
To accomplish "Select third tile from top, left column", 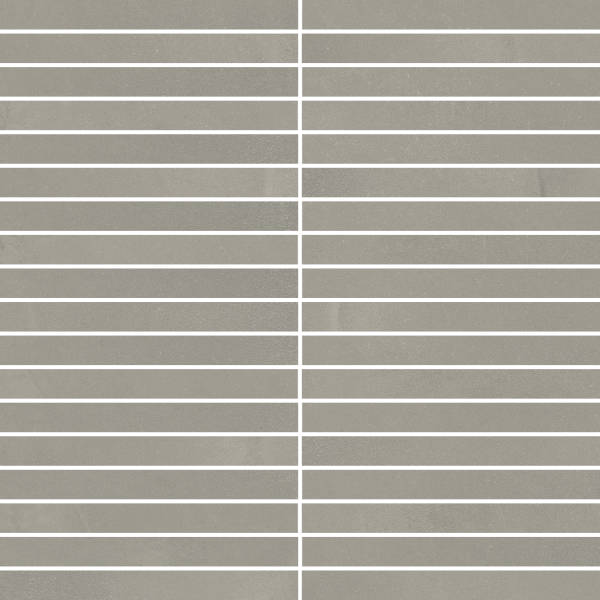I will click(150, 82).
